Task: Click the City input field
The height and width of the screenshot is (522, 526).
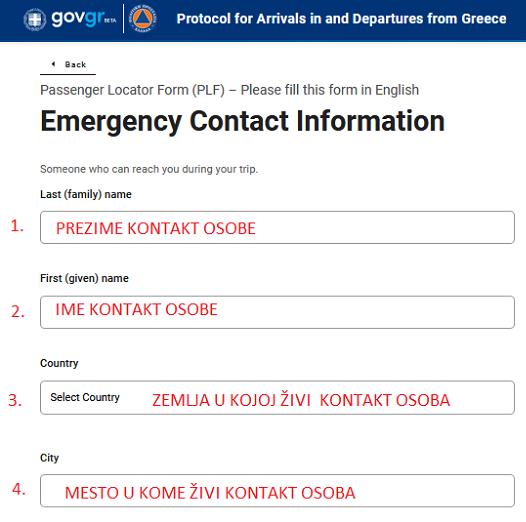Action: pos(277,490)
